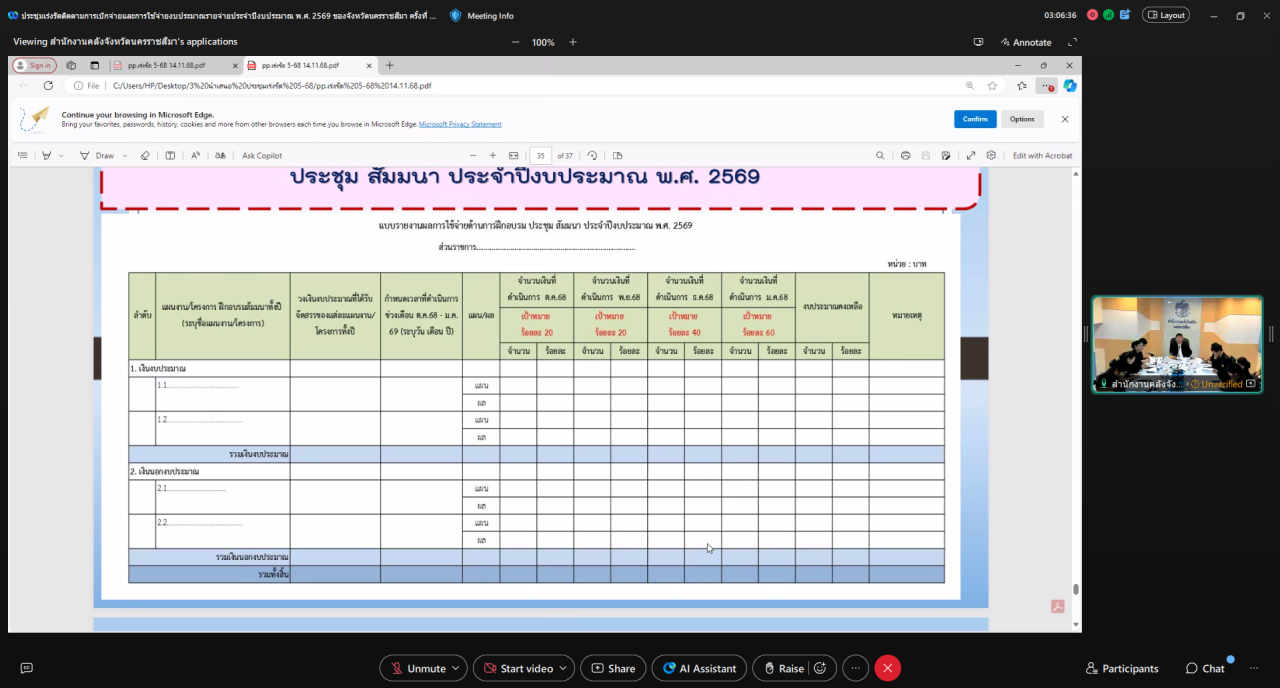Open the table of contents panel
This screenshot has width=1280, height=688.
coord(22,155)
